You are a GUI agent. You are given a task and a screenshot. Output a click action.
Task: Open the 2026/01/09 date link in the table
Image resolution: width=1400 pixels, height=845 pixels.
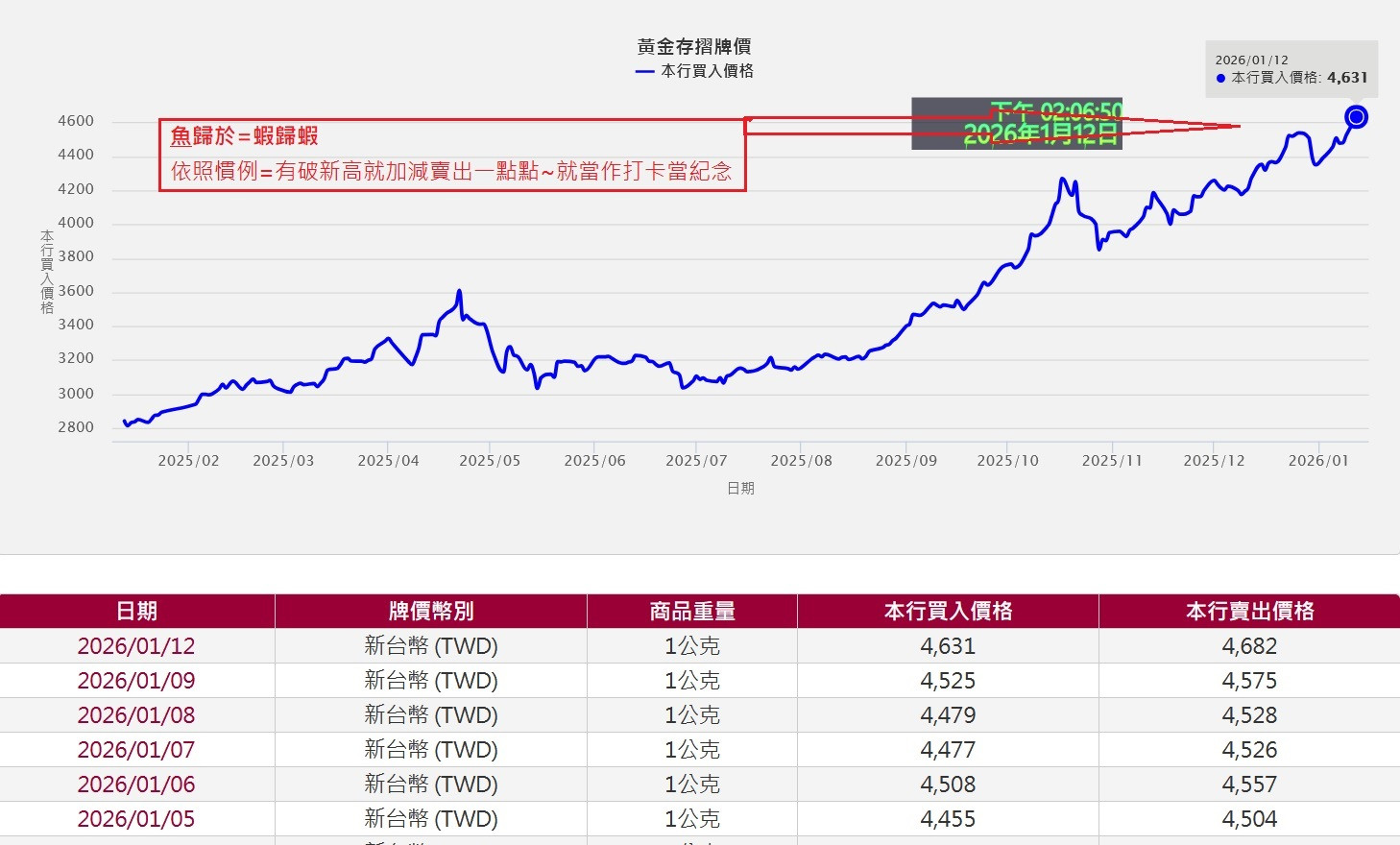tap(135, 680)
